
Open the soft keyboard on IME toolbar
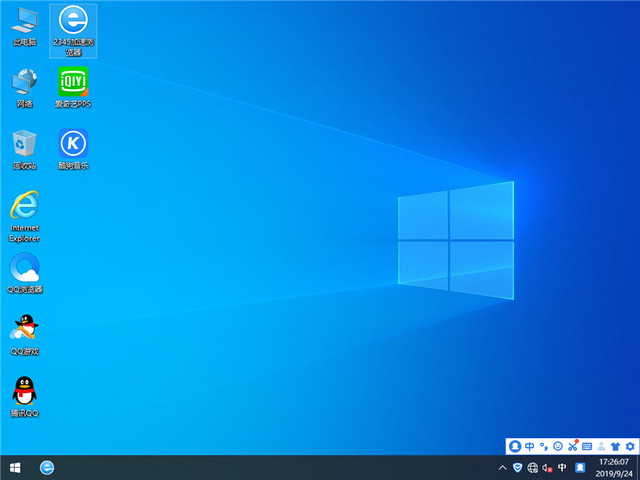pos(587,446)
